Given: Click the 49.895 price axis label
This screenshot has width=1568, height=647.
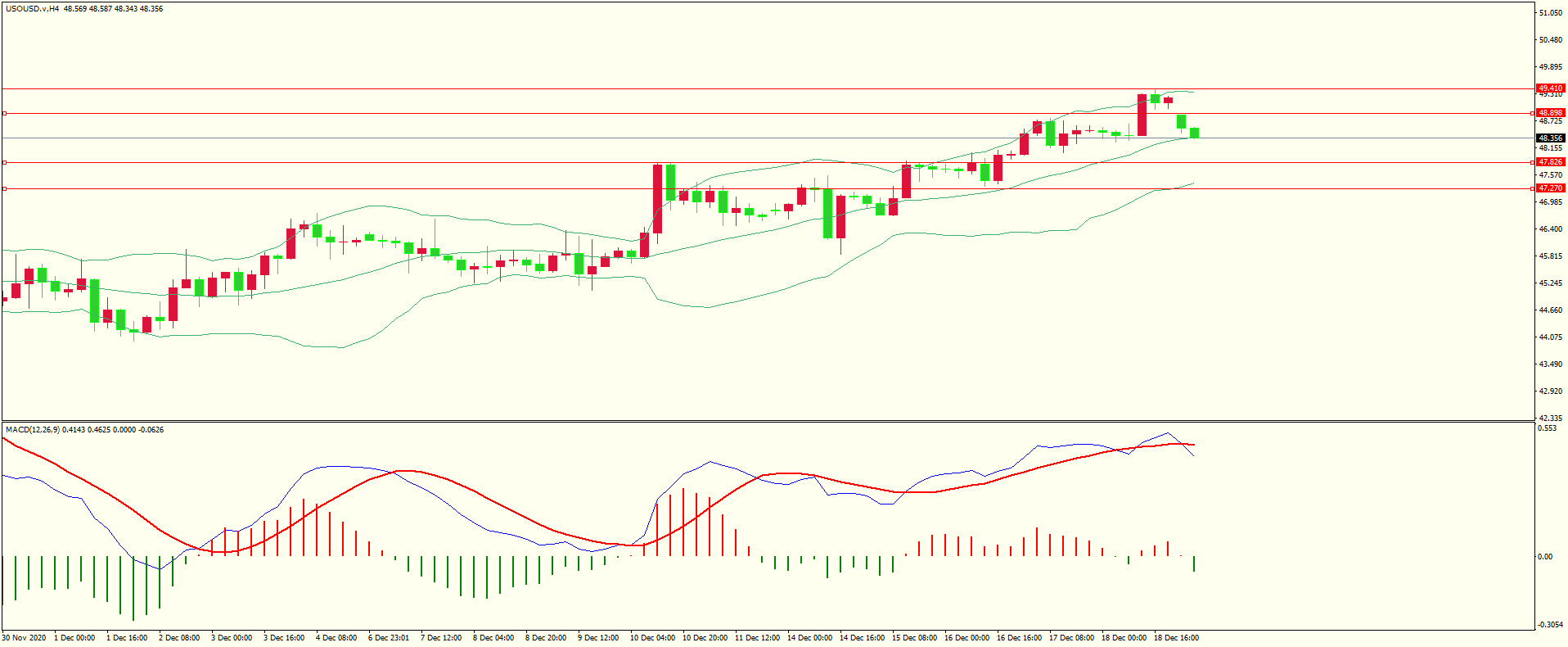Looking at the screenshot, I should (x=1551, y=67).
